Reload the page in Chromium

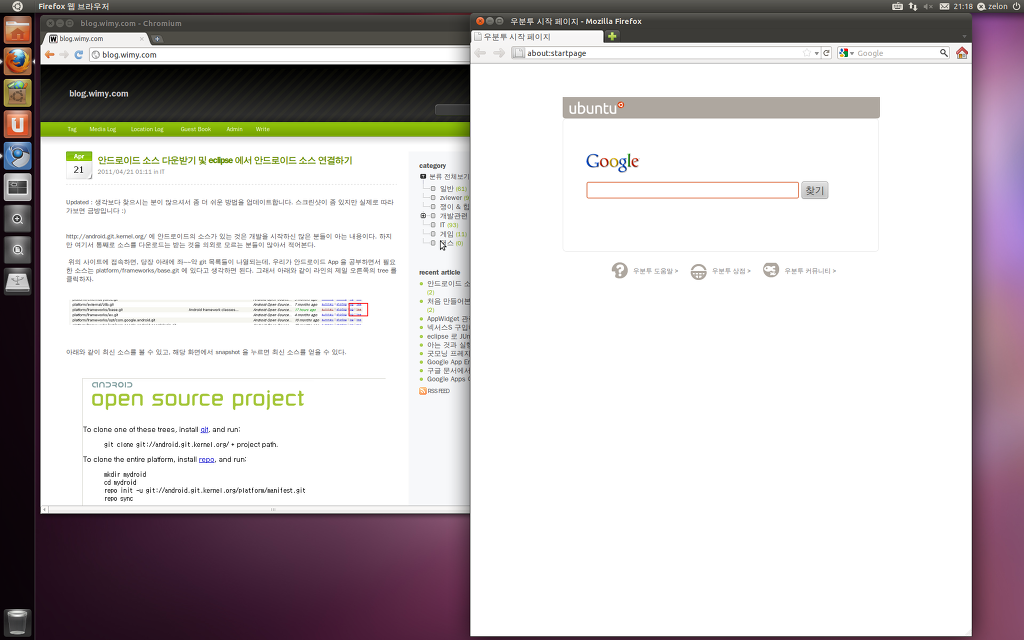(78, 55)
